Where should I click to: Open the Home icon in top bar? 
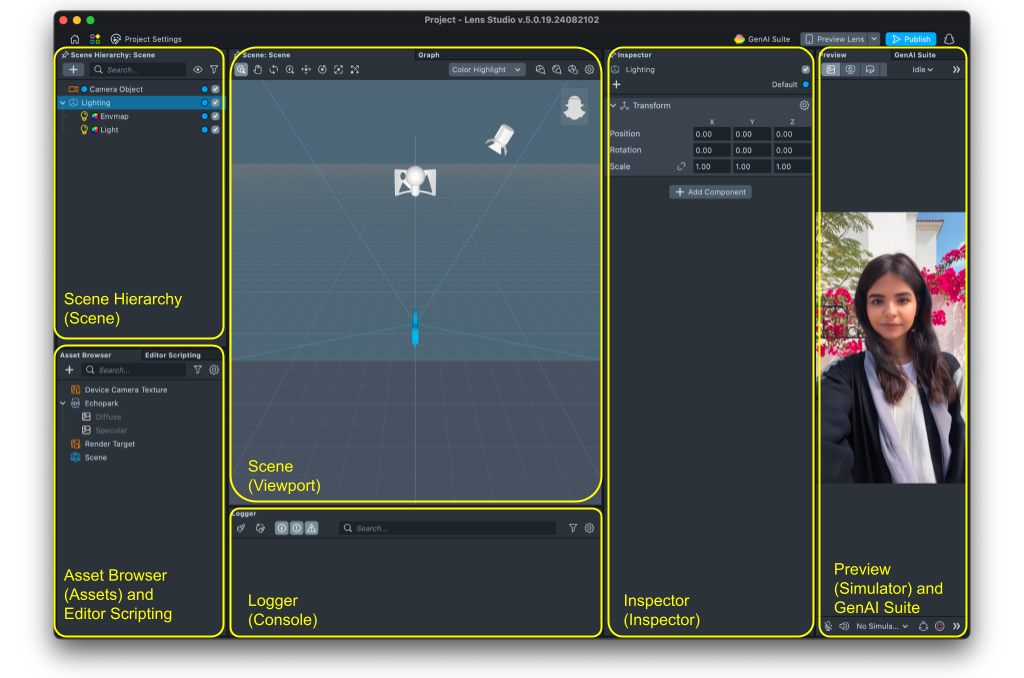[75, 39]
